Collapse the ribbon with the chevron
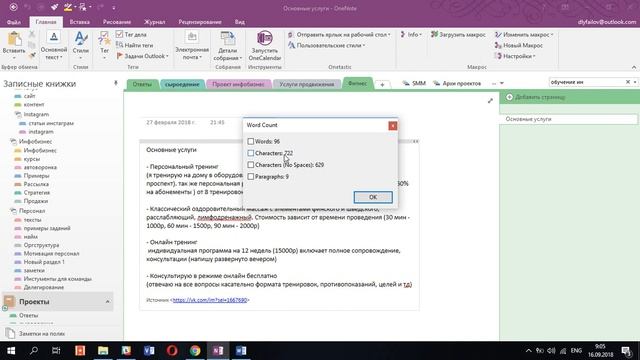The width and height of the screenshot is (640, 360). (634, 67)
